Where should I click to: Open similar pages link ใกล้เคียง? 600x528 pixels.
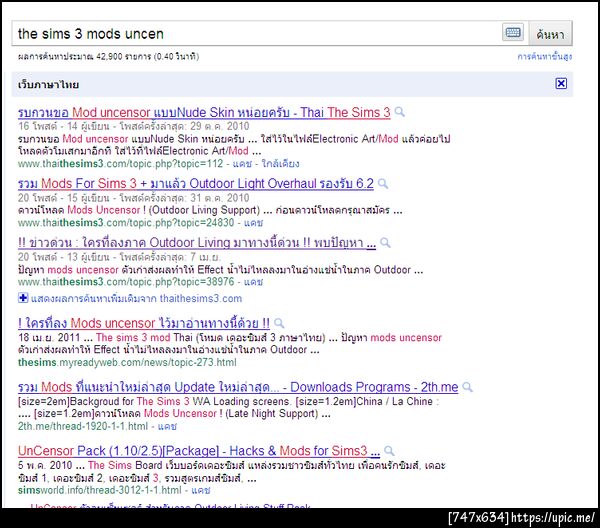pyautogui.click(x=280, y=164)
